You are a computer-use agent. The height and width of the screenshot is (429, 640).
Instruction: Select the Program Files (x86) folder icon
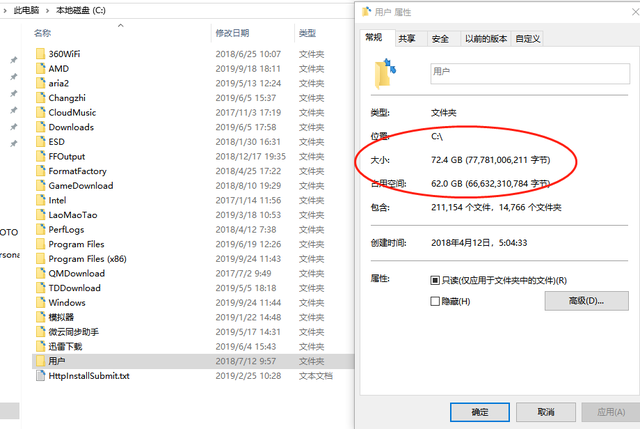pyautogui.click(x=40, y=259)
